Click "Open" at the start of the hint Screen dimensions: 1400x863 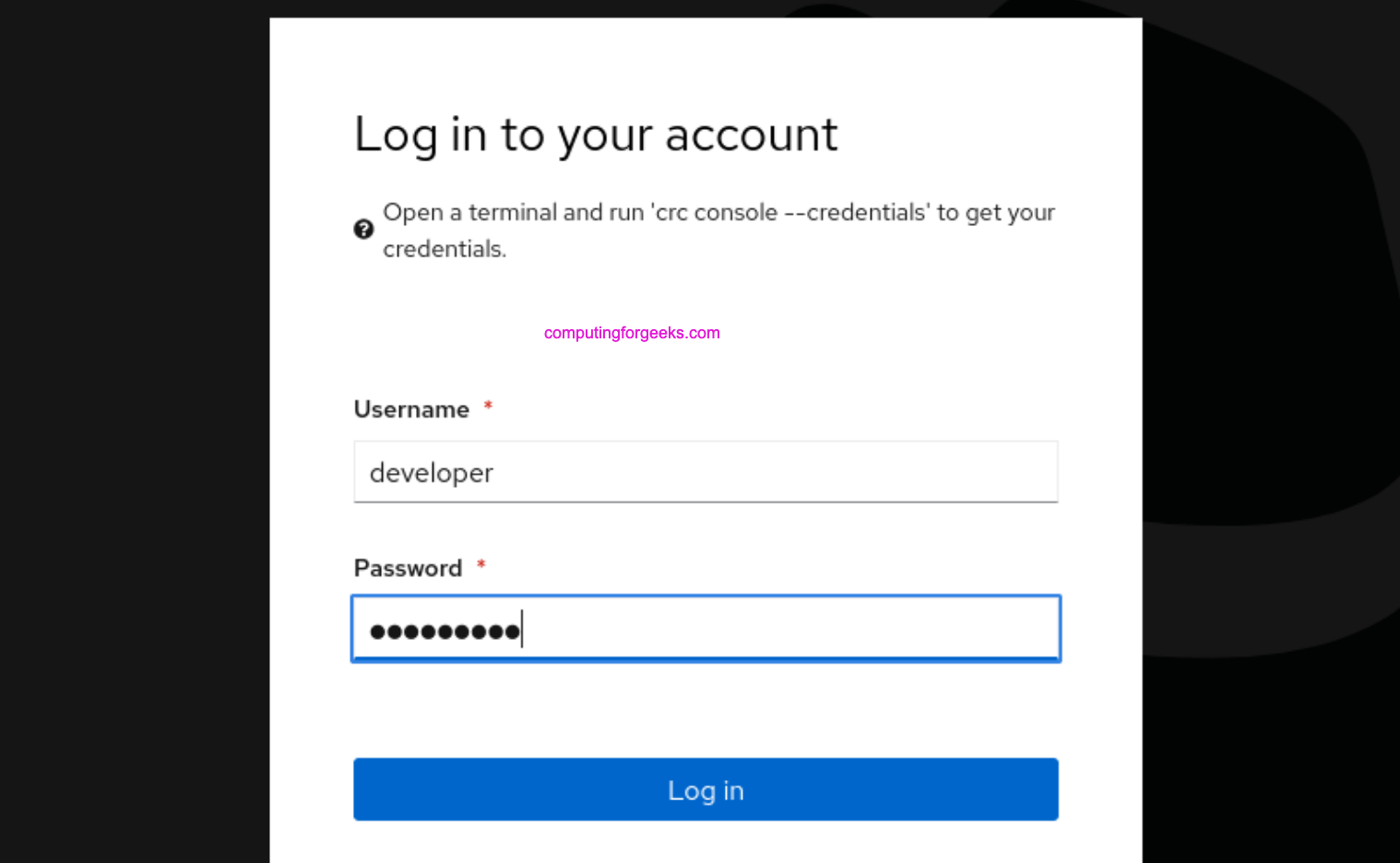[x=413, y=212]
